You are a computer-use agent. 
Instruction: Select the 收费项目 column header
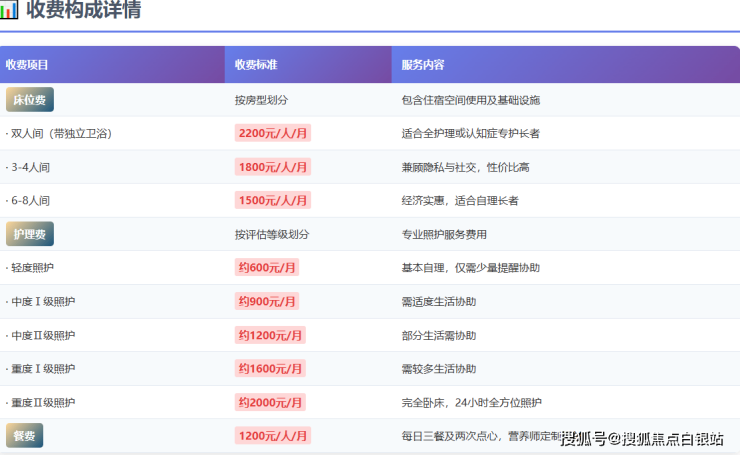[28, 65]
